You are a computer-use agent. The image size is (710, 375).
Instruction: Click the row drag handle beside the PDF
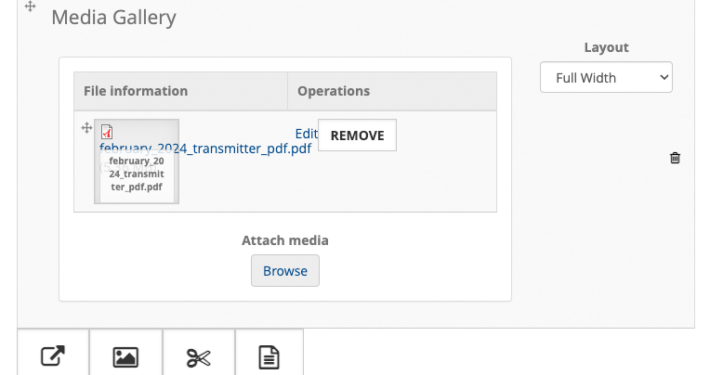[86, 128]
